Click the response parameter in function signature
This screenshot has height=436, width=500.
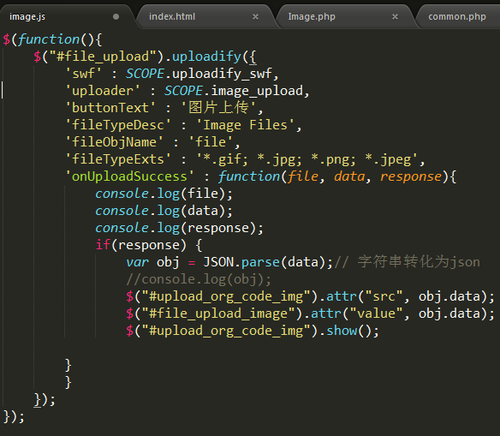point(411,176)
